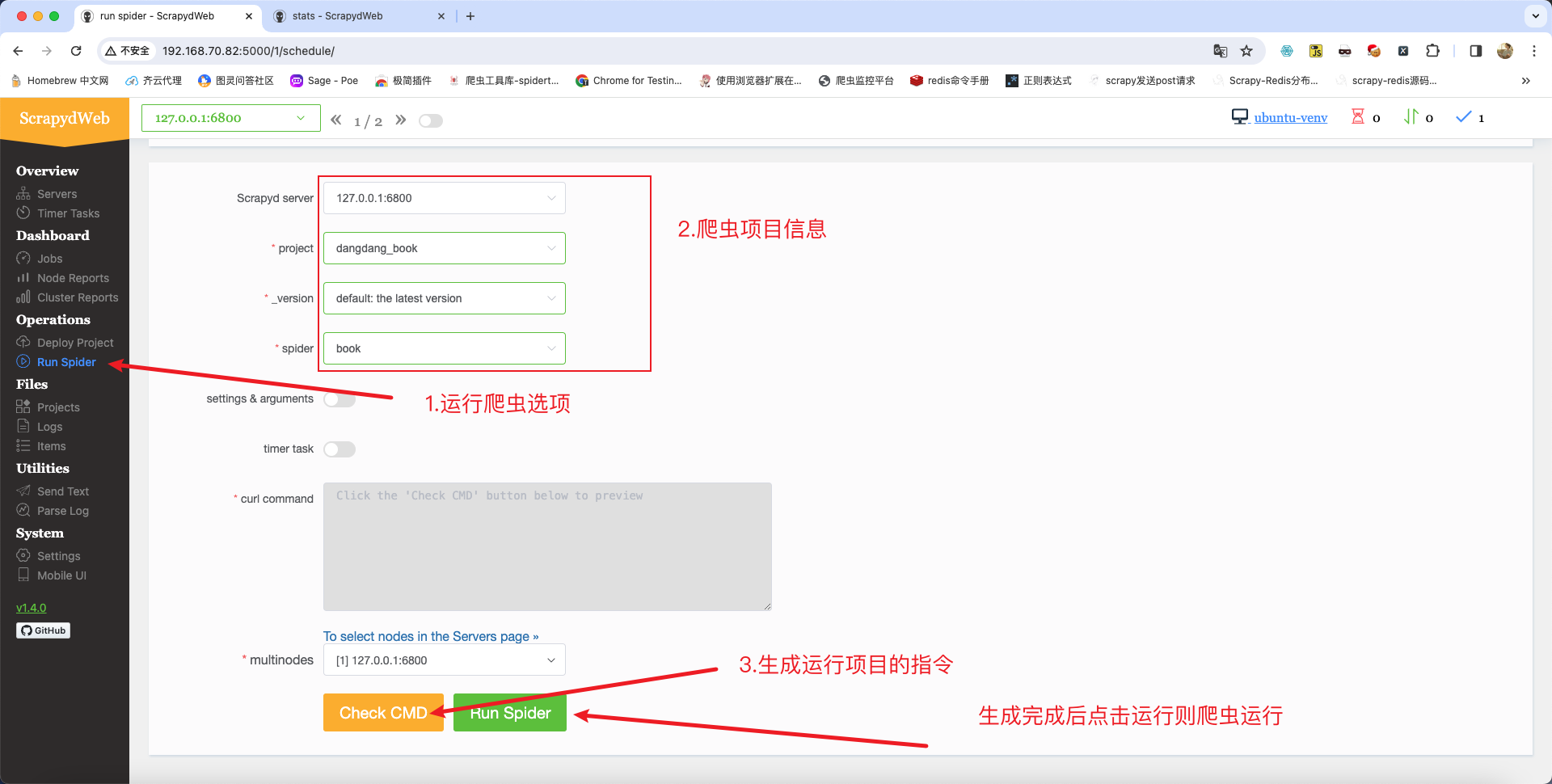This screenshot has height=784, width=1552.
Task: Open a new browser tab
Action: pos(470,16)
